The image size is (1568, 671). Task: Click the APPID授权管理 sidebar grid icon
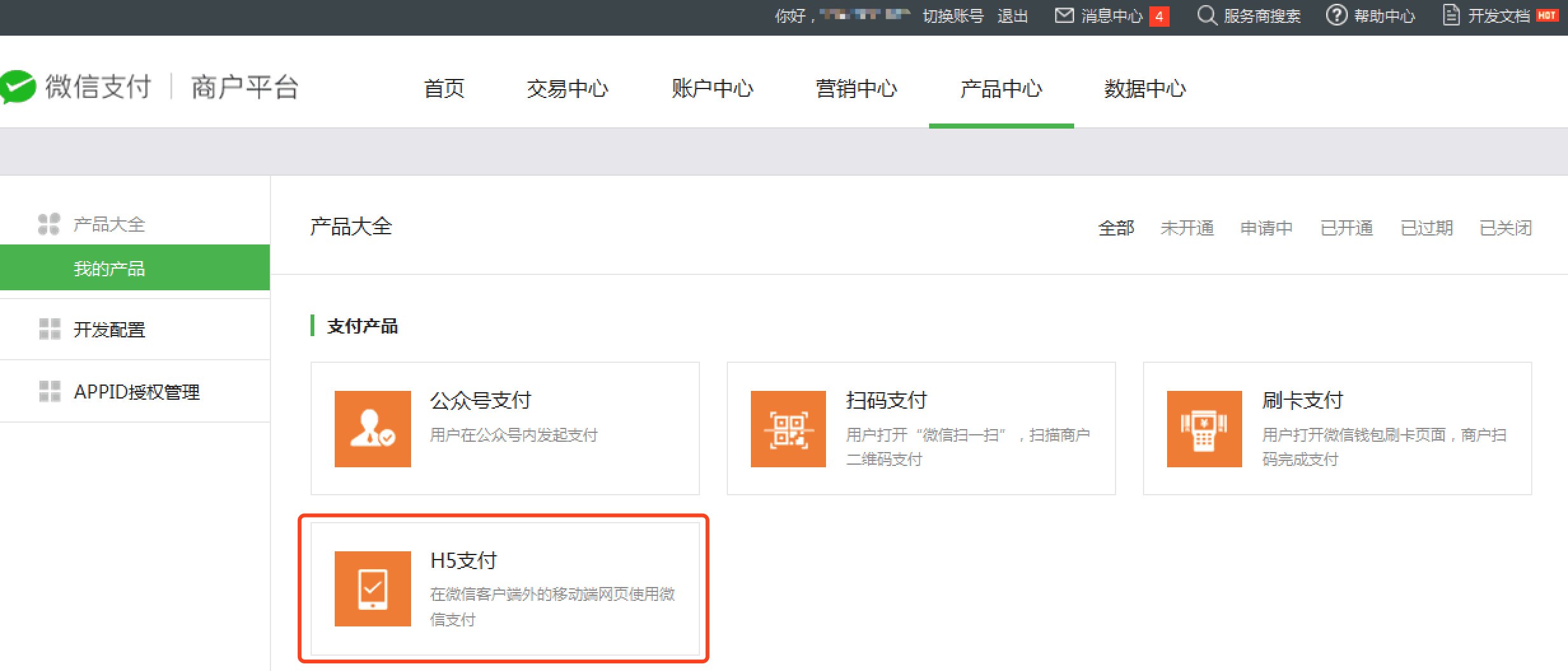tap(50, 392)
